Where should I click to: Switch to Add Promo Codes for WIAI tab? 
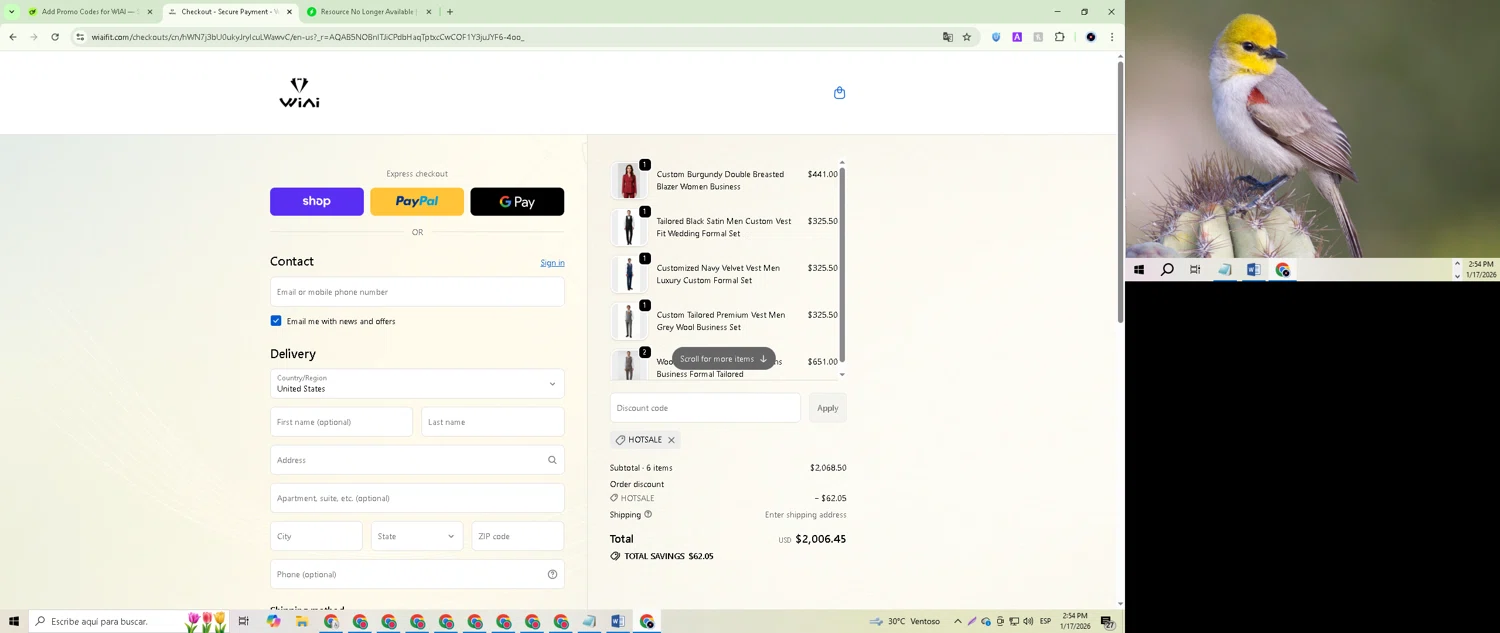coord(88,12)
